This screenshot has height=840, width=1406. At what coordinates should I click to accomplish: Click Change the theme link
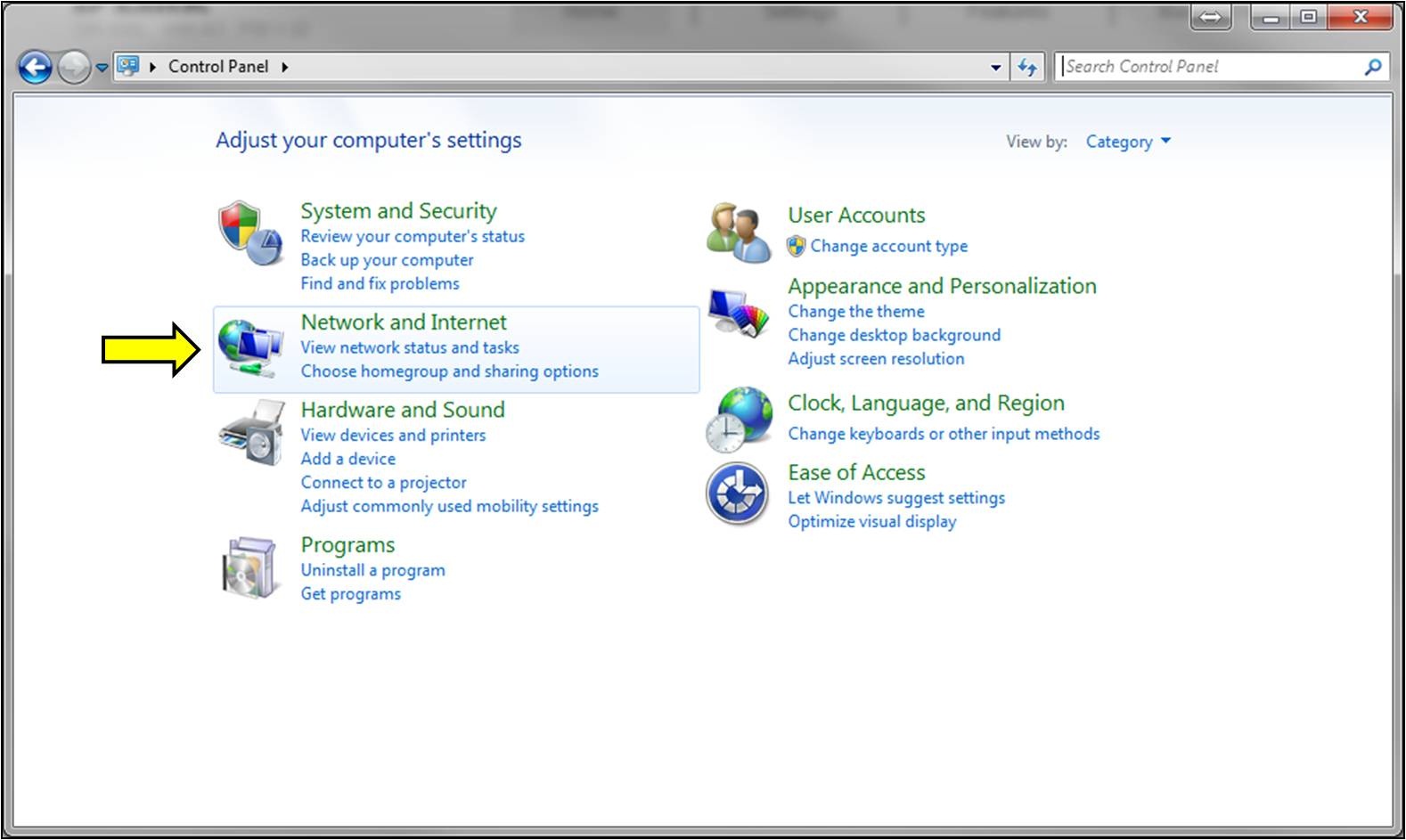856,312
